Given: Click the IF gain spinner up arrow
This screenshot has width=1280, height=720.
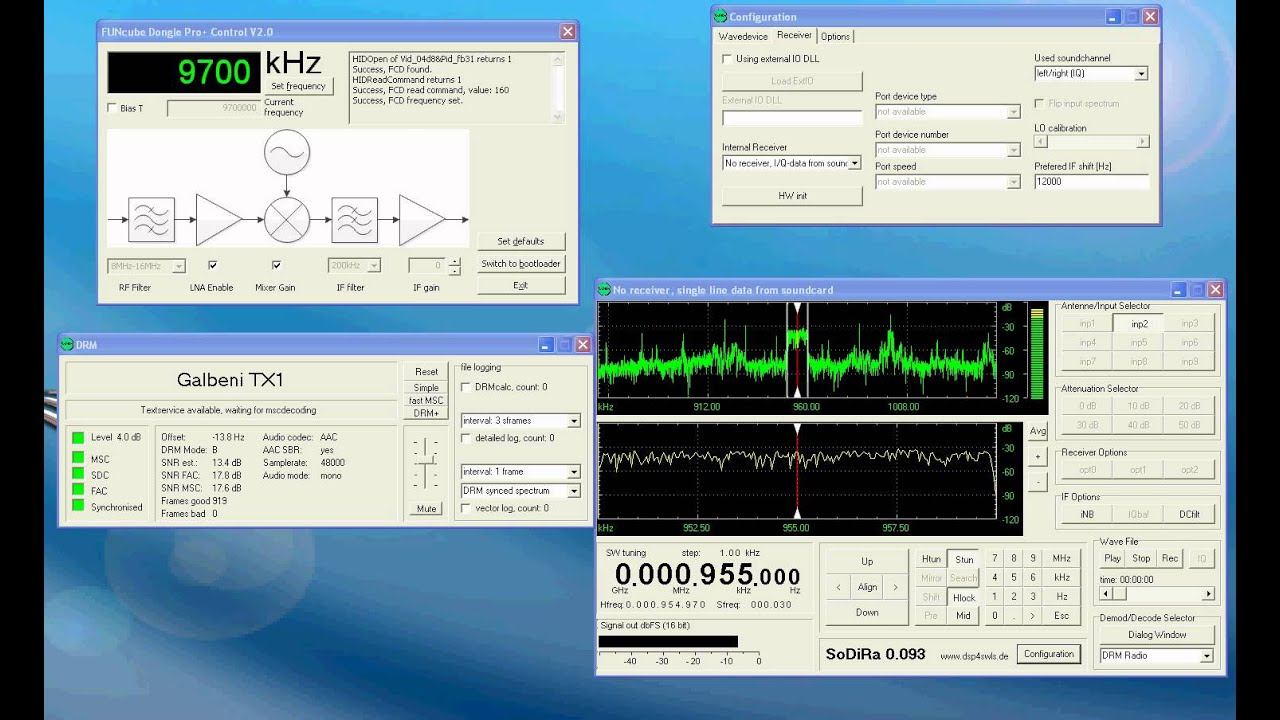Looking at the screenshot, I should tap(455, 262).
